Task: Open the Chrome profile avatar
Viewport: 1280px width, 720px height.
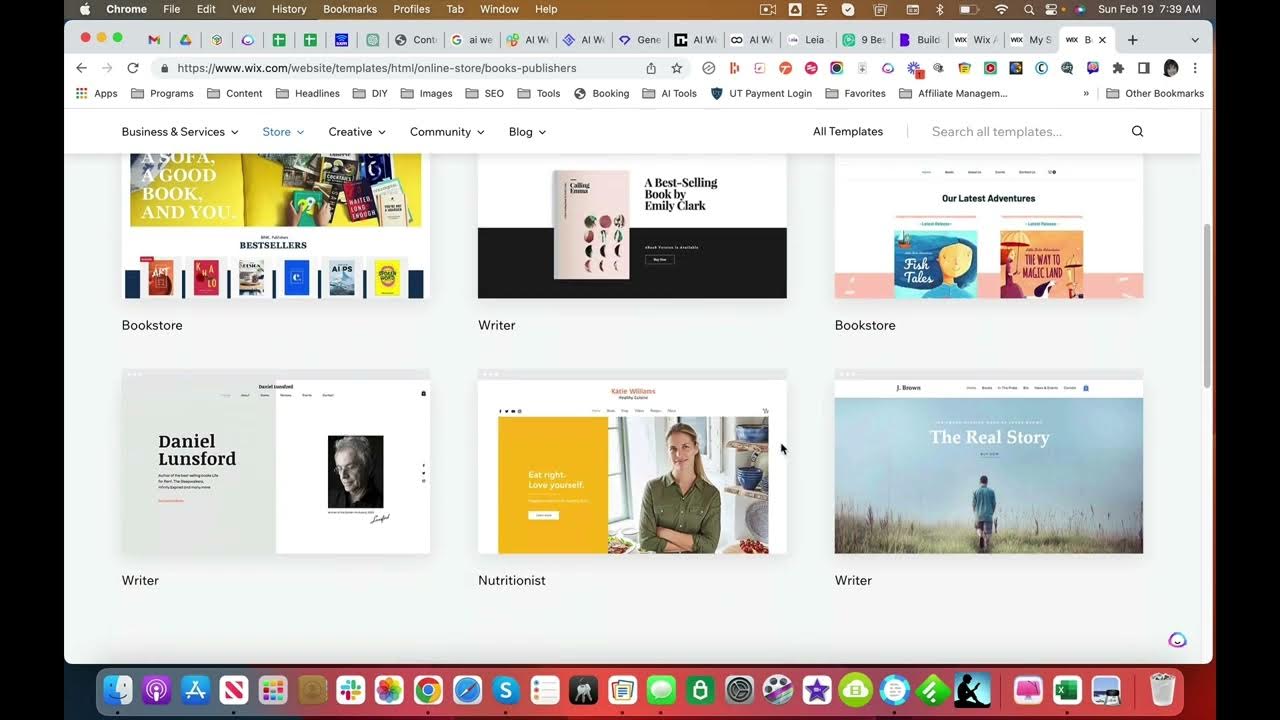Action: 1171,68
